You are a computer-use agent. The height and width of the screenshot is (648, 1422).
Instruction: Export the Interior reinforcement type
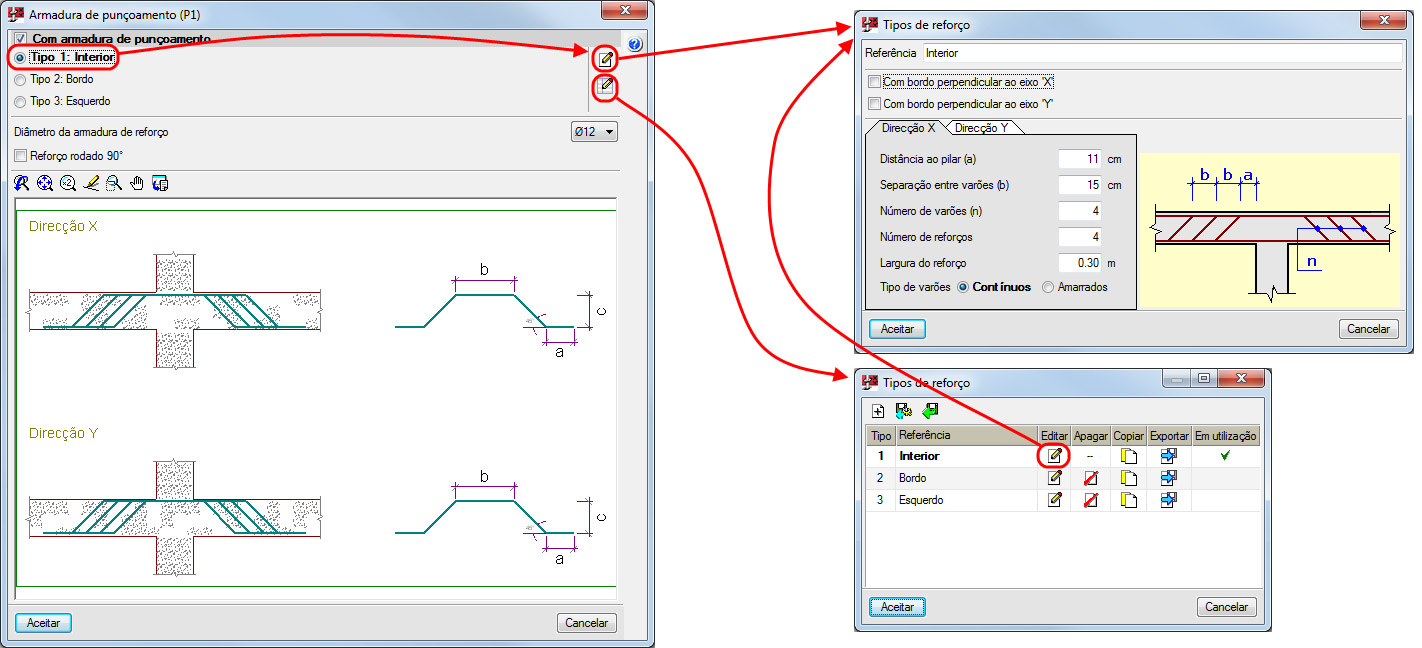[1169, 455]
